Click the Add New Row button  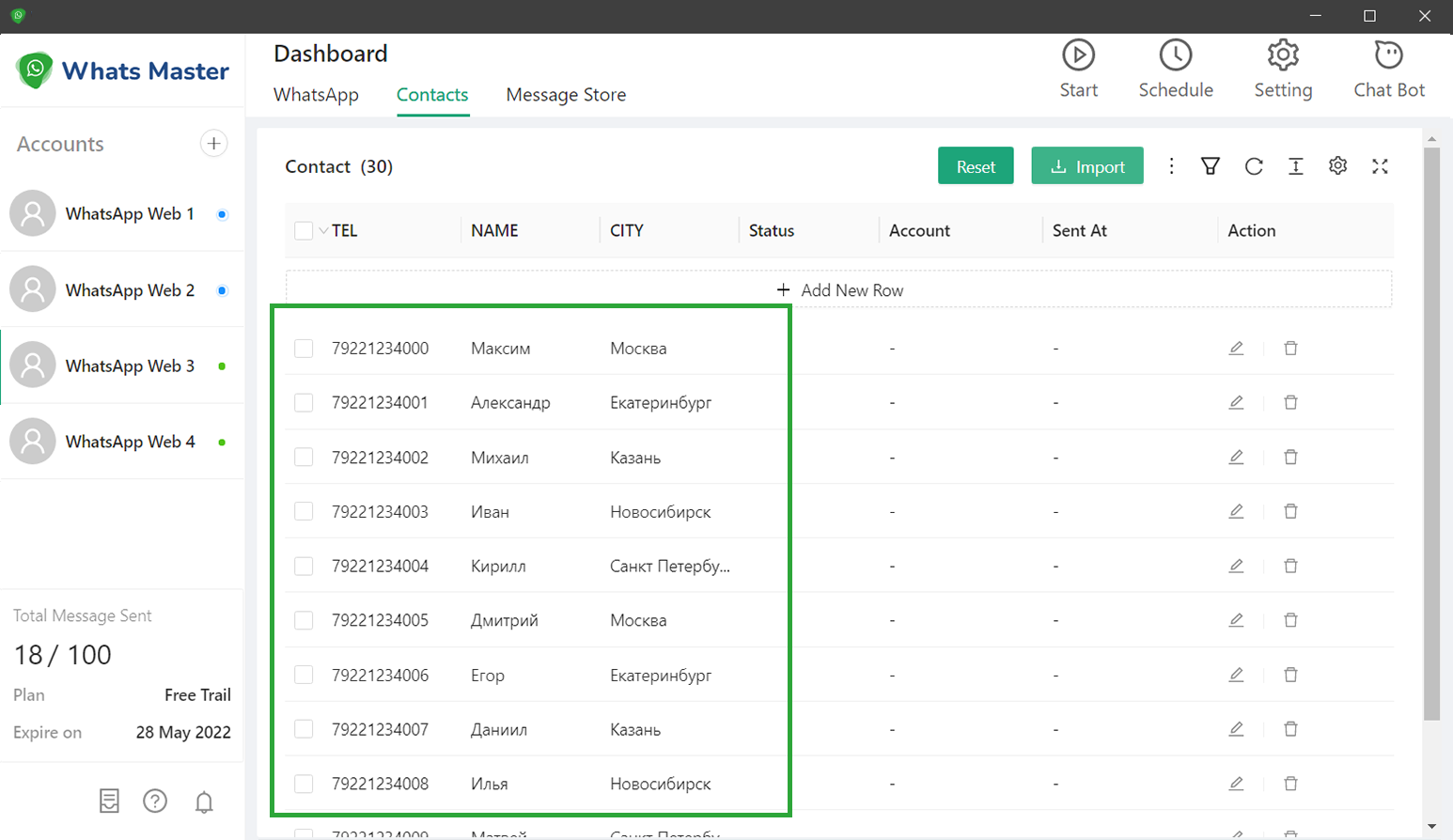(x=839, y=290)
